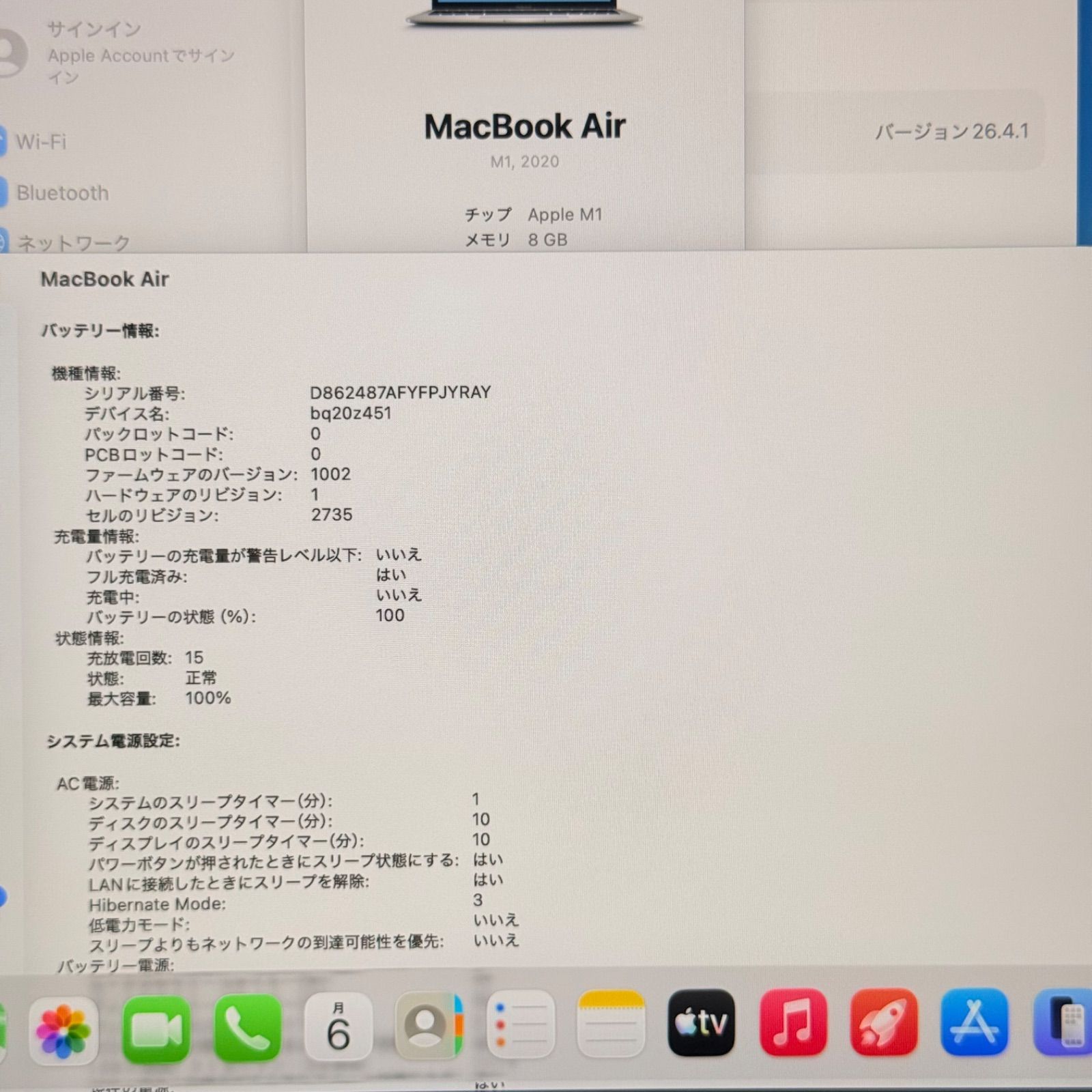Open Bluetooth in the Settings sidebar
This screenshot has height=1092, width=1092.
(62, 193)
